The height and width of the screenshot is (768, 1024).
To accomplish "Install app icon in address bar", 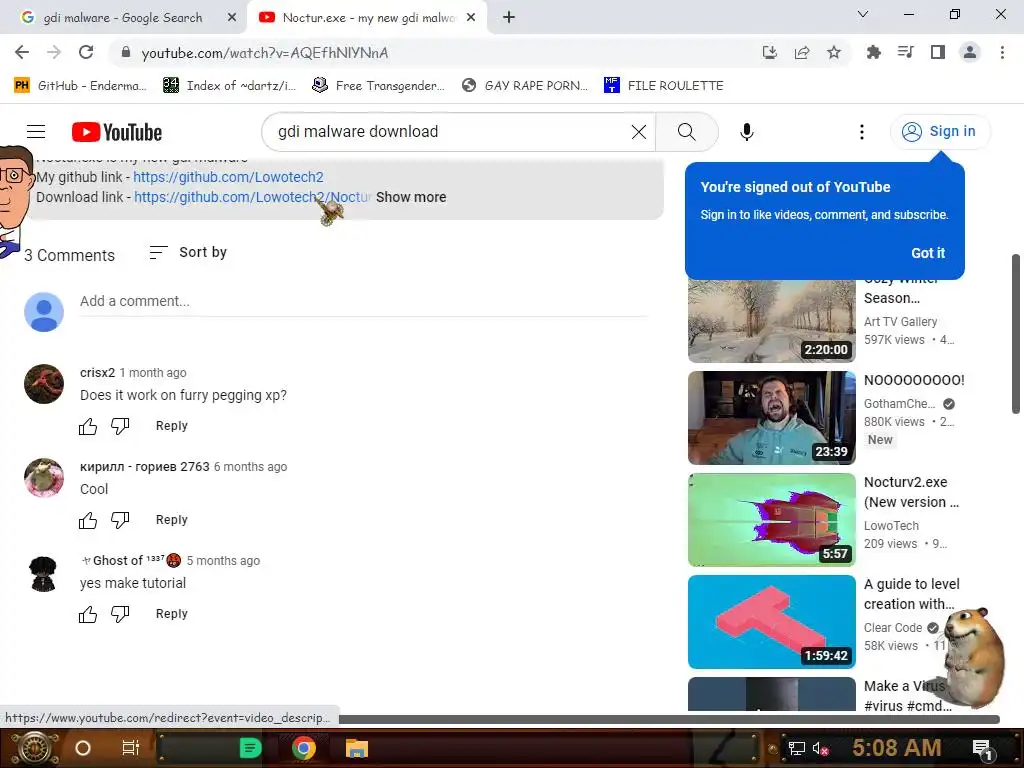I will click(770, 52).
